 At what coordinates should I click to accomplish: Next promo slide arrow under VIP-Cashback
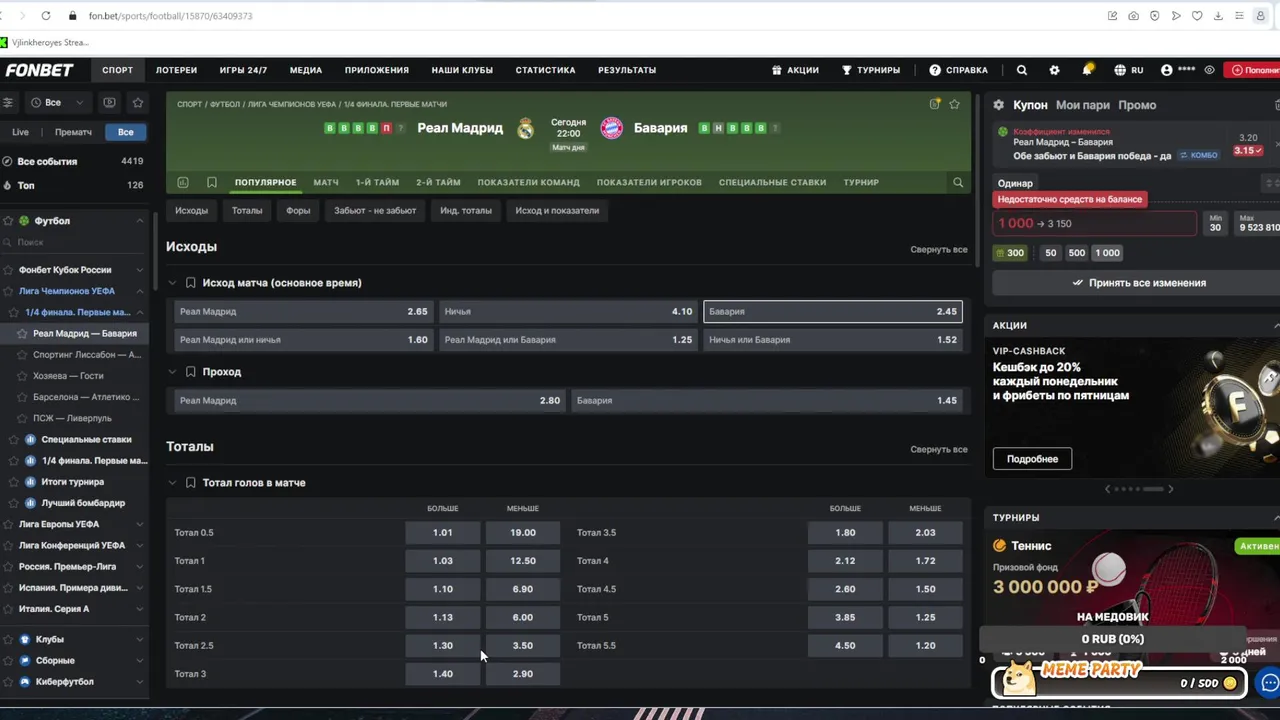(1170, 489)
